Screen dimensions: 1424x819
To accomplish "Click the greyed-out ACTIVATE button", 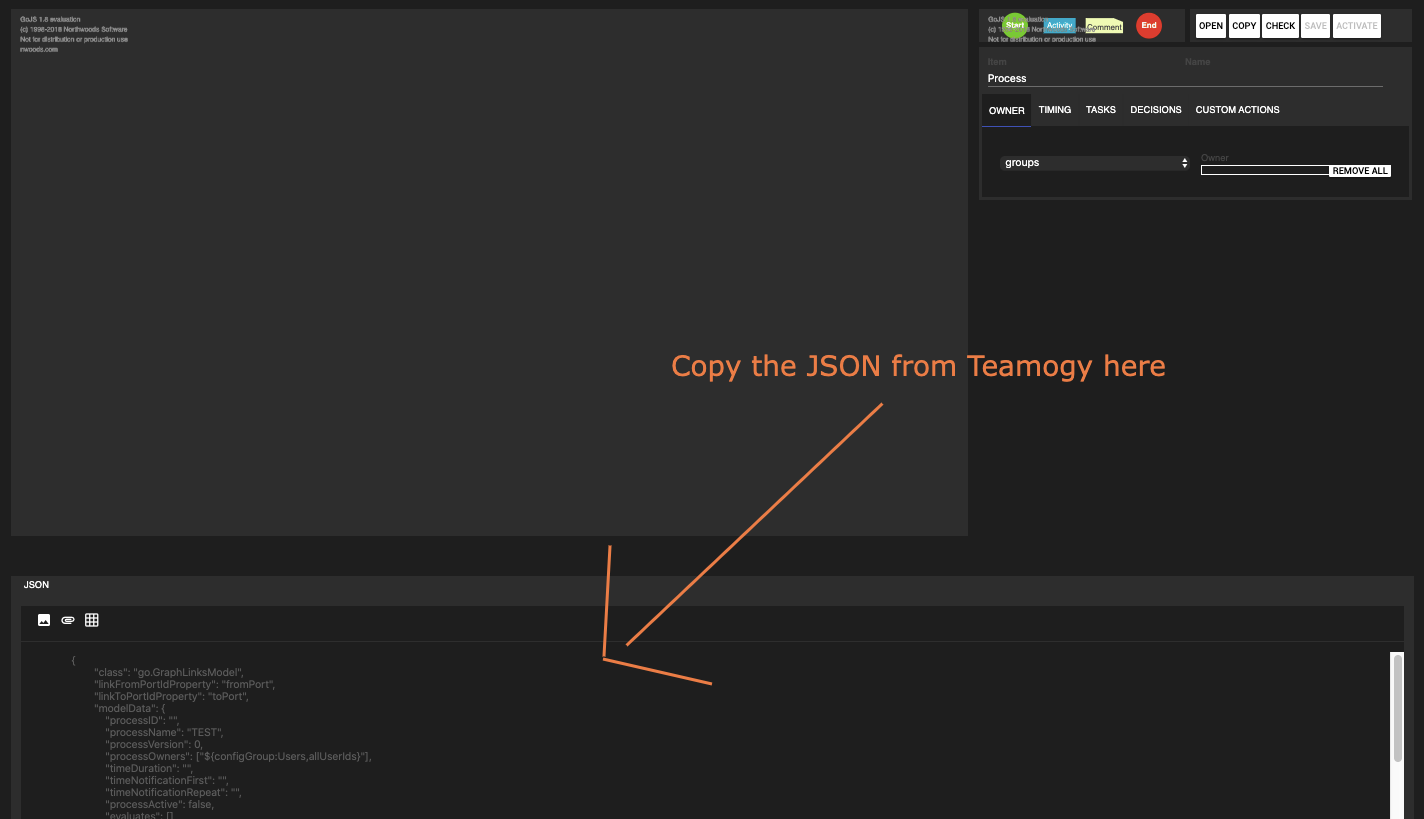I will 1357,26.
